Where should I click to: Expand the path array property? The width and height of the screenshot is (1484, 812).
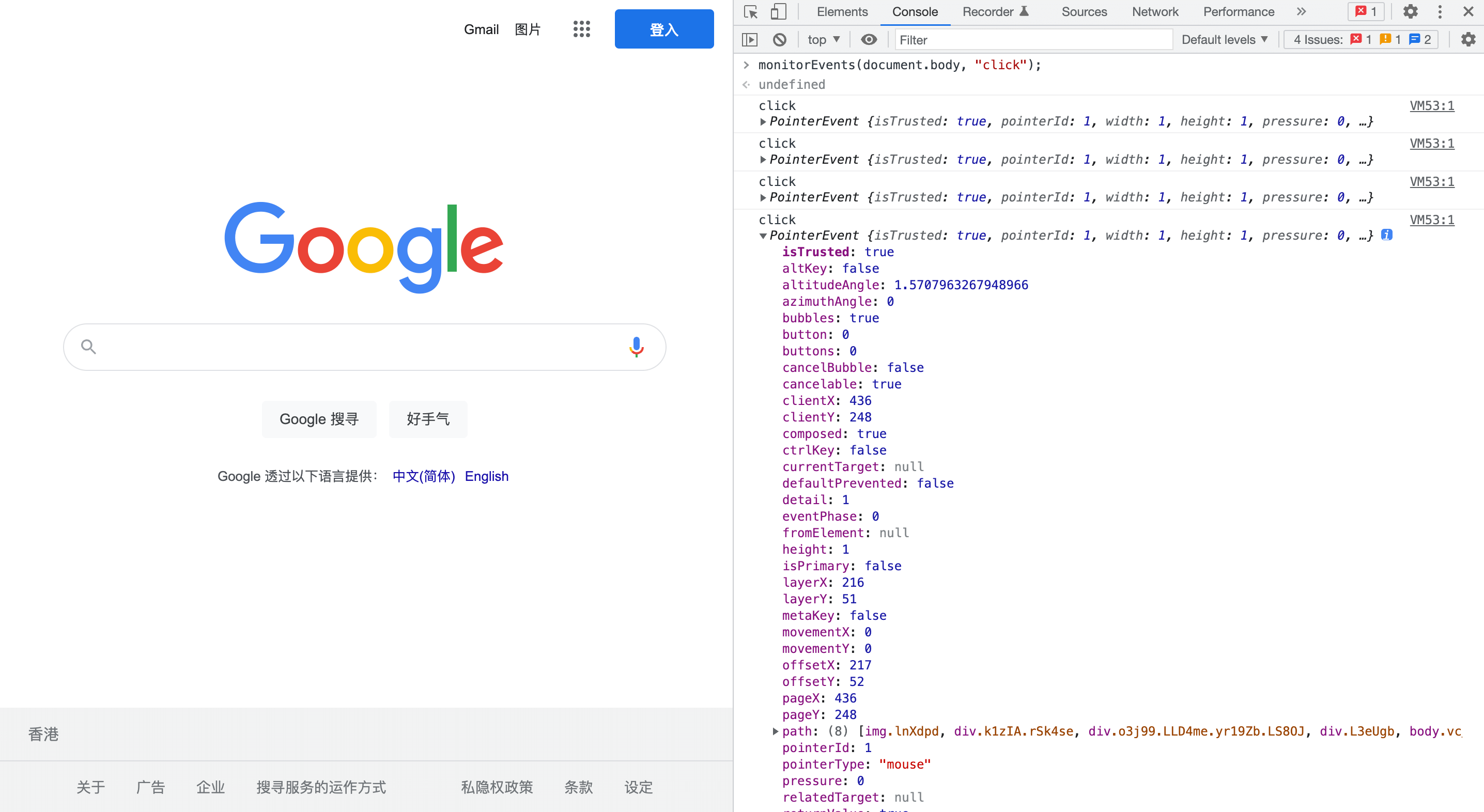pyautogui.click(x=776, y=731)
